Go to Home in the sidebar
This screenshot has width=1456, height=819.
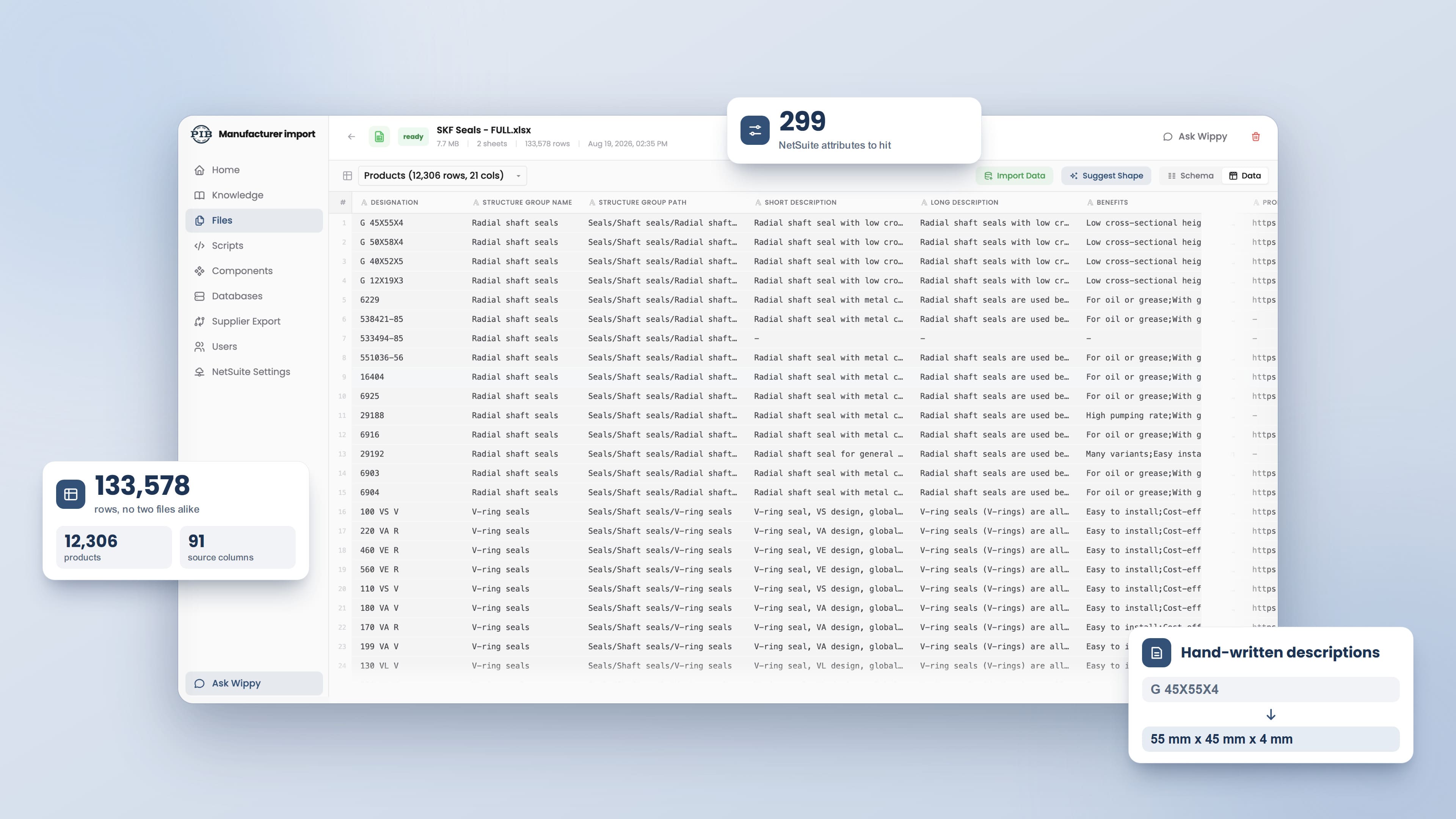pos(254,170)
